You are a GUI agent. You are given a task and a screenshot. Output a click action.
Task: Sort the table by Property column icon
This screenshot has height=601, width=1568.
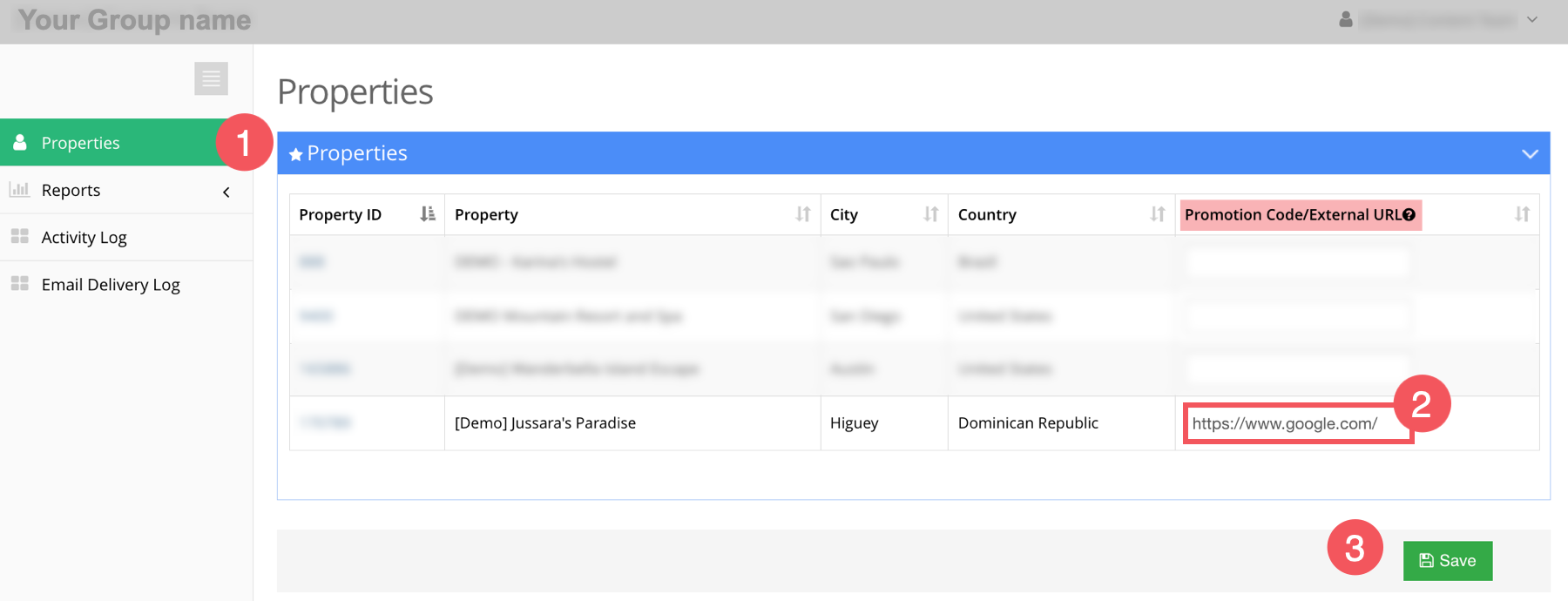click(802, 214)
